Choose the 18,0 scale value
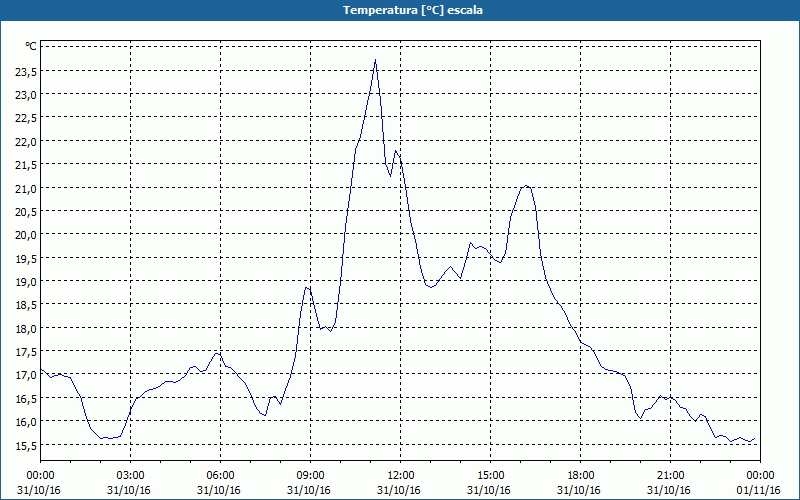Image resolution: width=800 pixels, height=500 pixels. (26, 329)
